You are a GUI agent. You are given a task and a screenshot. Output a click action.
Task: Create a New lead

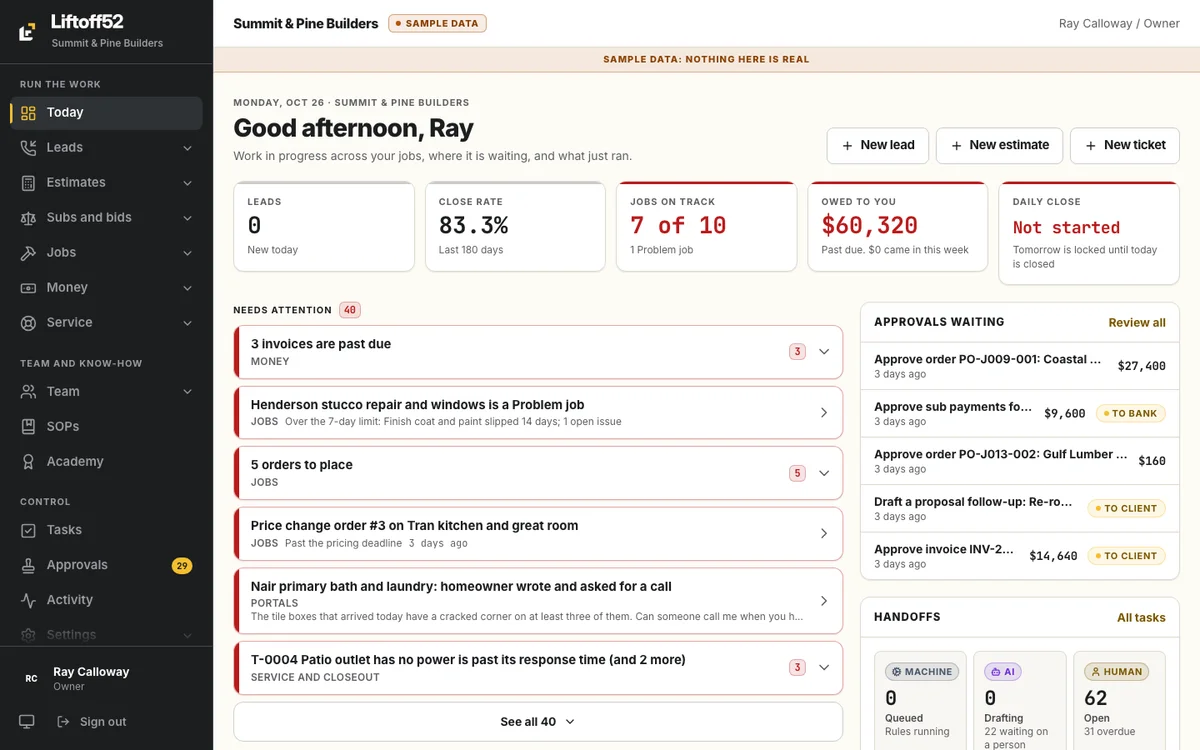pos(878,146)
